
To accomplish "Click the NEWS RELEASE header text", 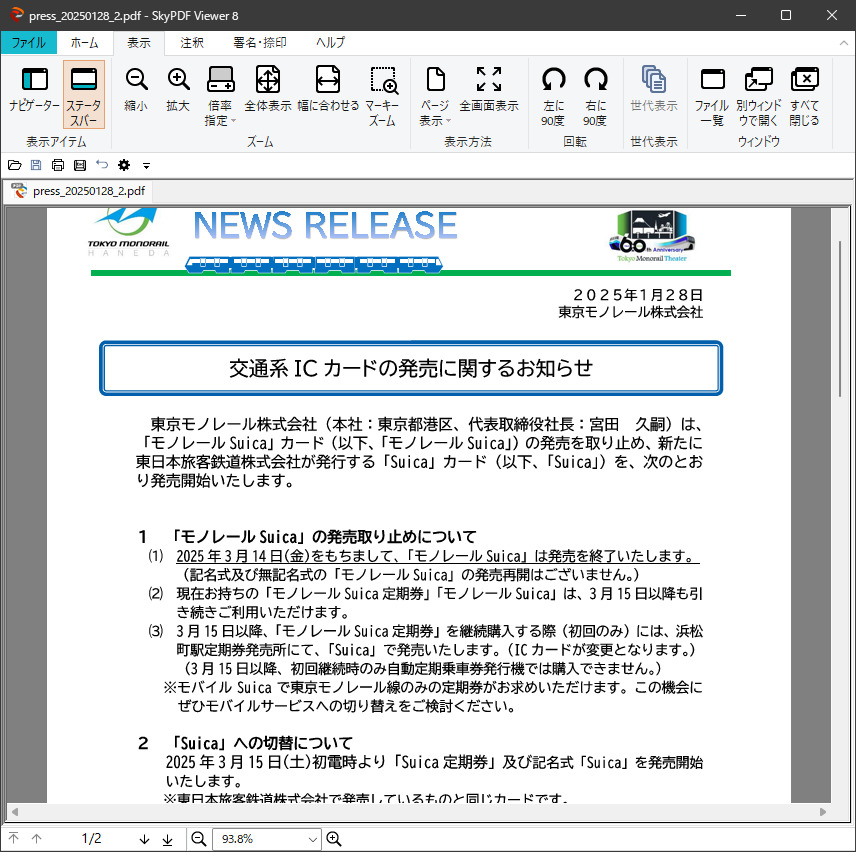I will pyautogui.click(x=325, y=225).
